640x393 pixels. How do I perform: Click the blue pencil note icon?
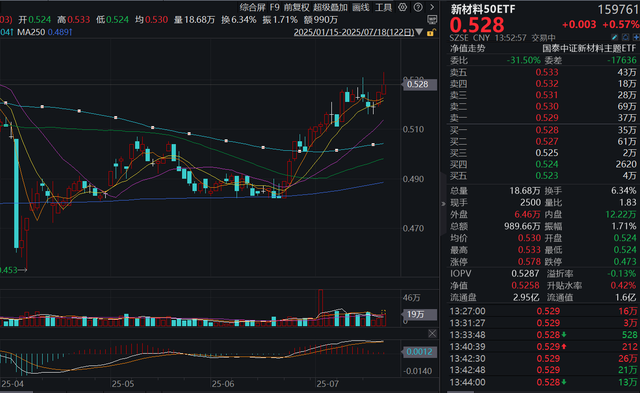click(615, 38)
